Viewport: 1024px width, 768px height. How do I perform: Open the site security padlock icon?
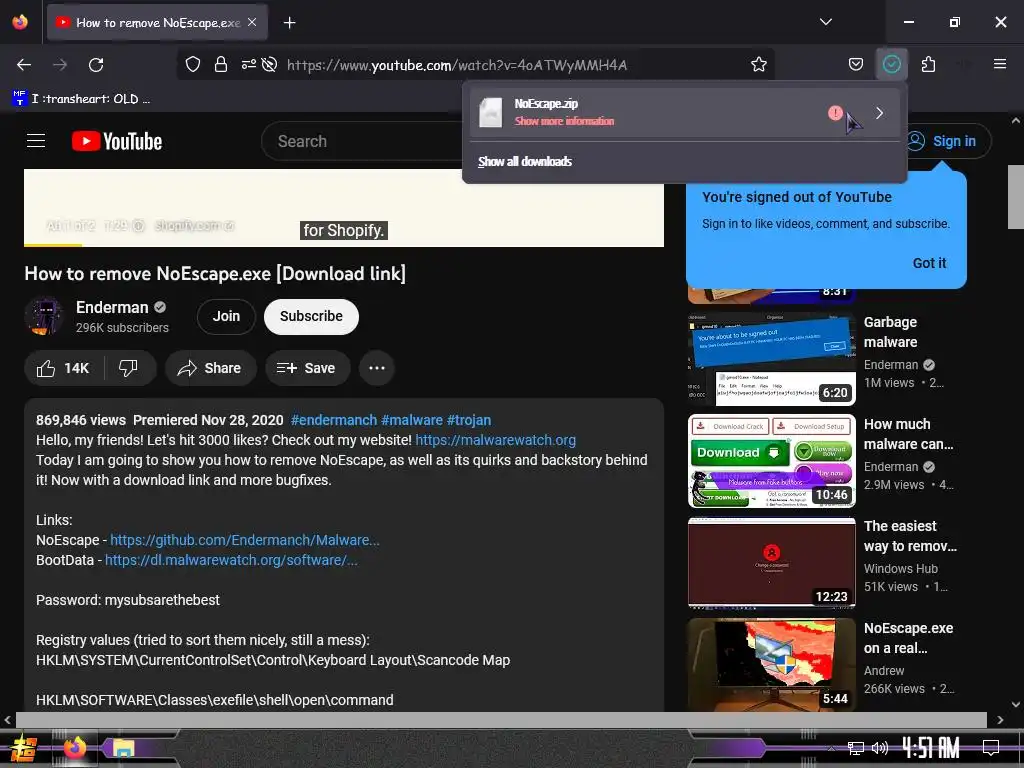pos(221,65)
